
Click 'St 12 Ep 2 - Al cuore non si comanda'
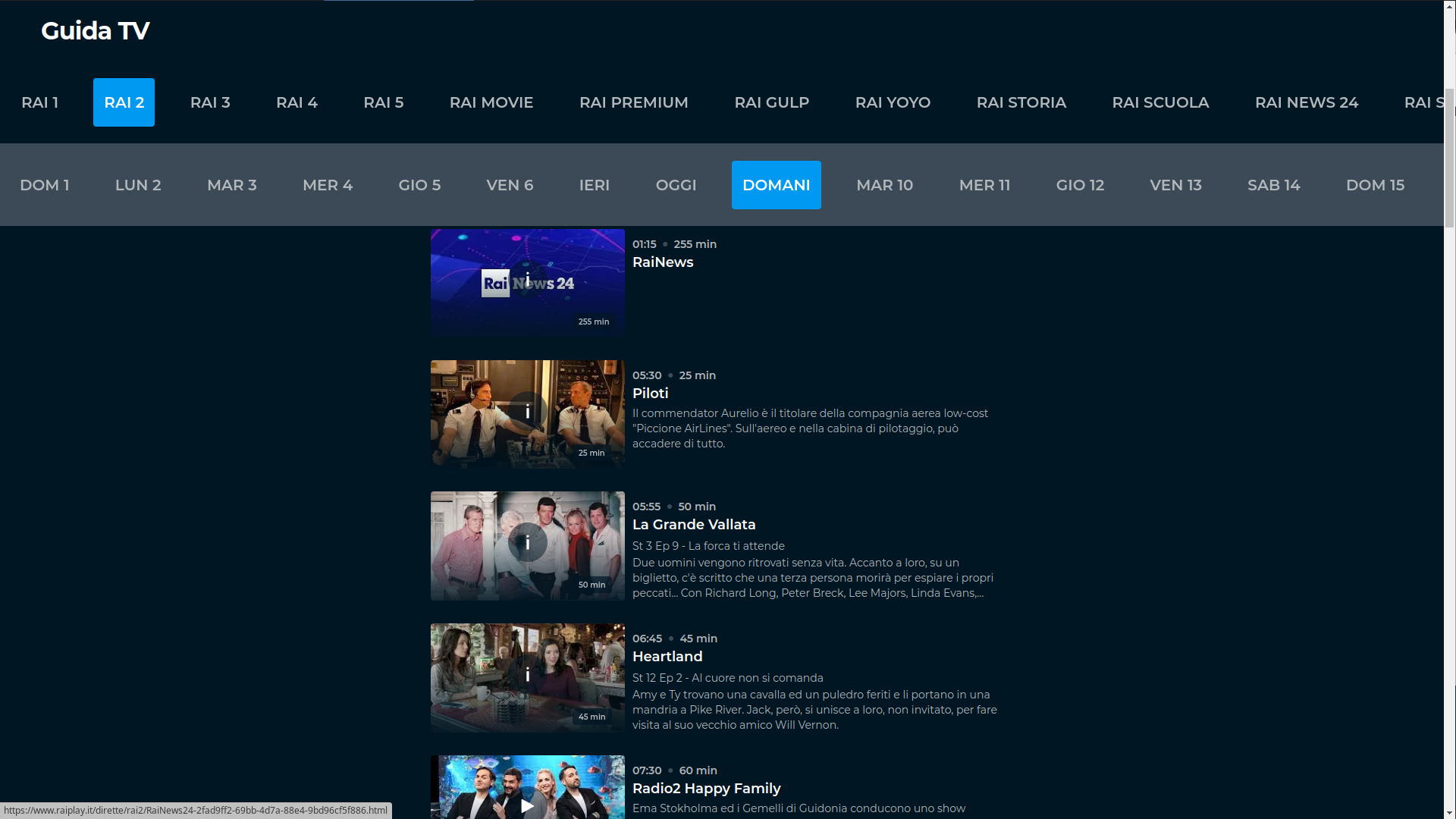728,678
